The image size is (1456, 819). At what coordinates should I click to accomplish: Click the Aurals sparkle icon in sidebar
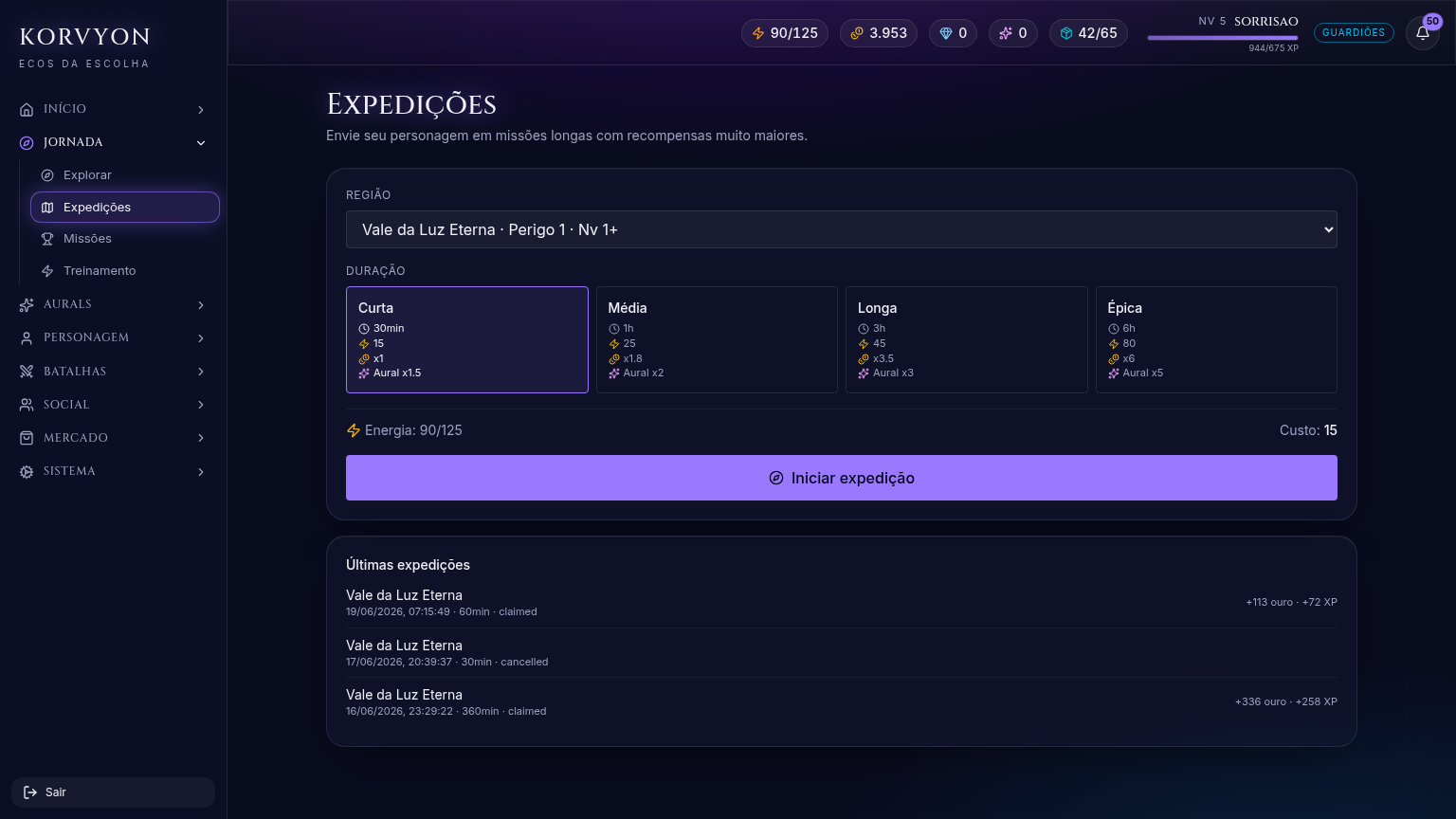coord(27,305)
